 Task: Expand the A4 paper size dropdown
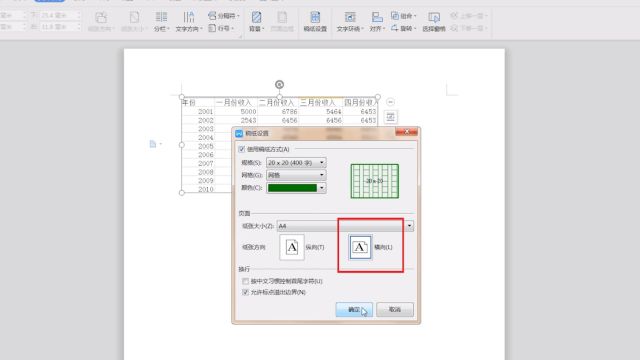pos(345,226)
